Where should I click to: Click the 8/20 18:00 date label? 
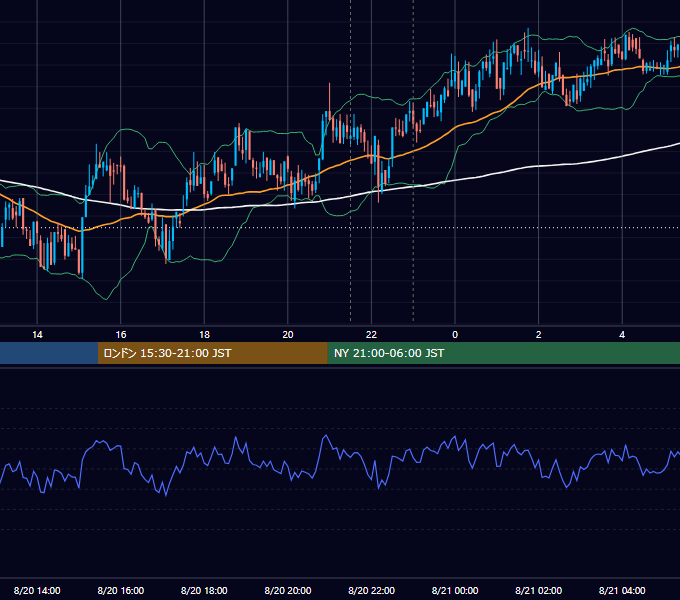click(x=204, y=590)
